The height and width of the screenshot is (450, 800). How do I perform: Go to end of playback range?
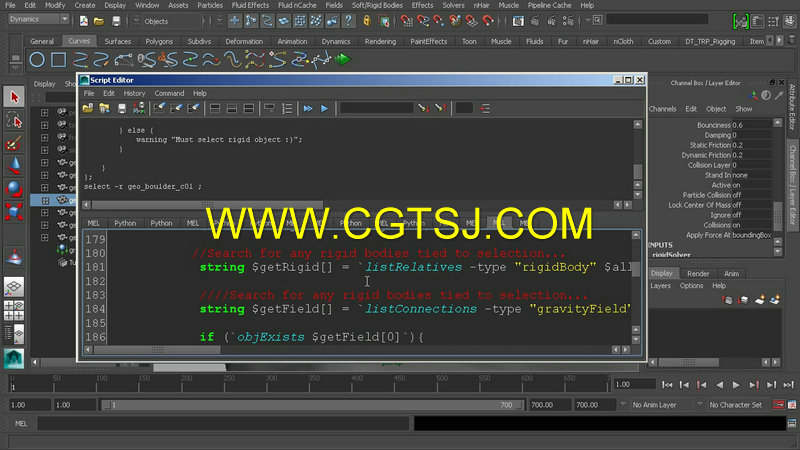[788, 385]
